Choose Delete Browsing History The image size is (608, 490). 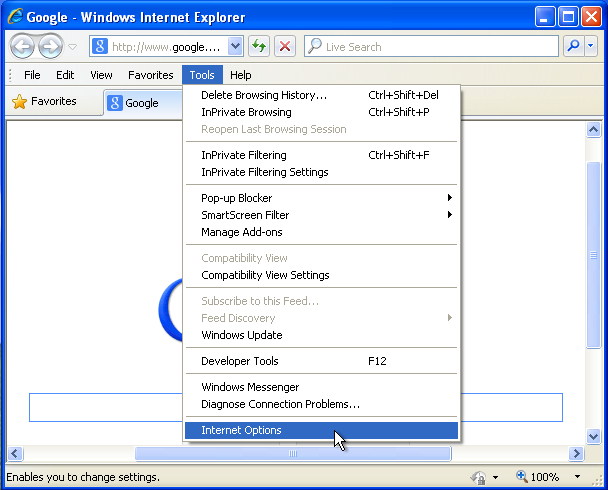pos(321,95)
